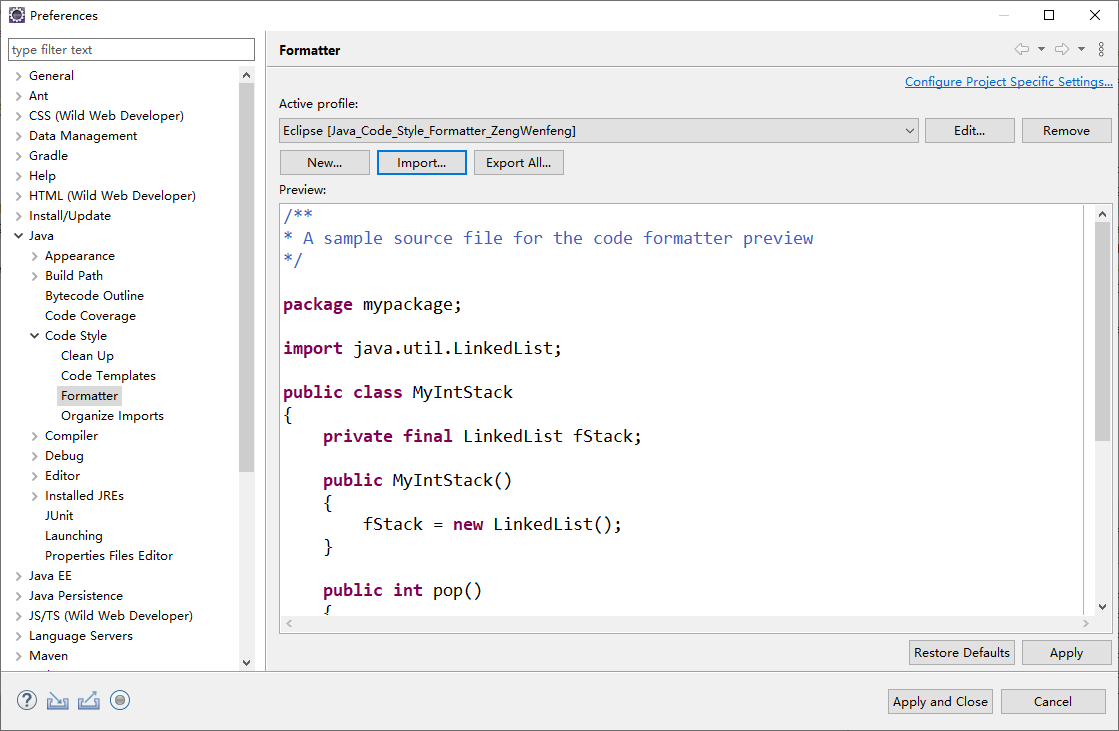Open Configure Project Specific Settings link
The width and height of the screenshot is (1119, 731).
coord(1008,81)
